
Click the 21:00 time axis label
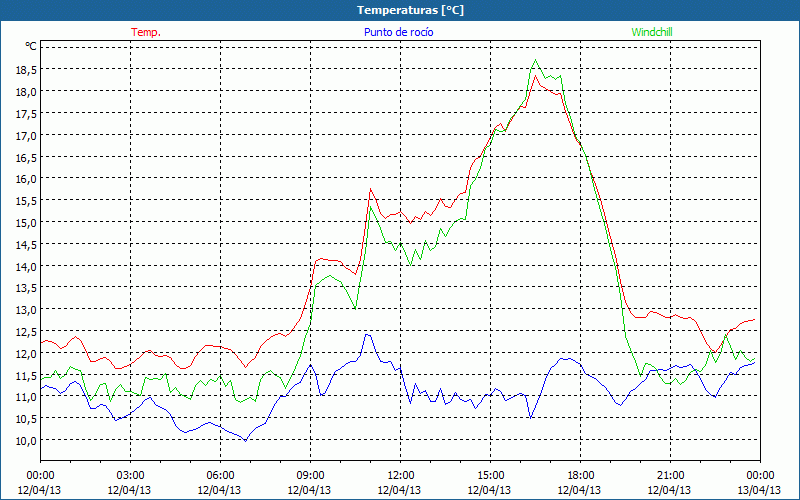click(670, 476)
